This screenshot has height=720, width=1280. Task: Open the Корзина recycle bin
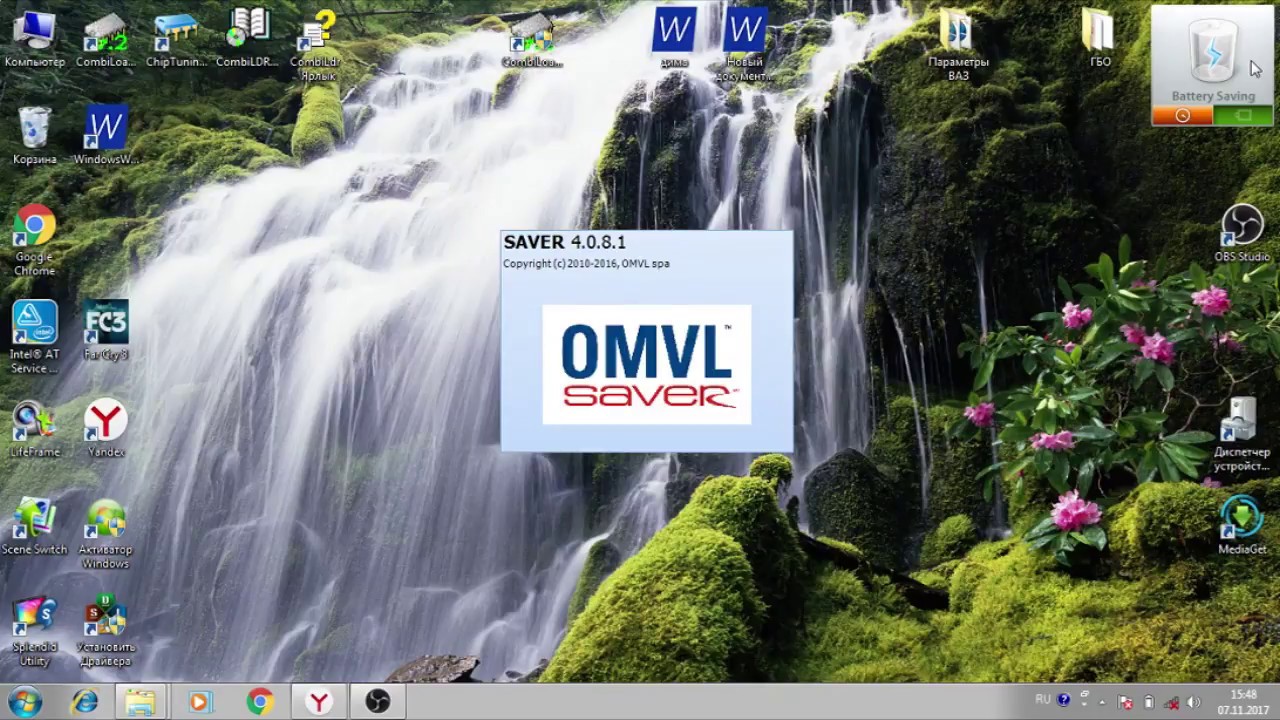(x=34, y=136)
